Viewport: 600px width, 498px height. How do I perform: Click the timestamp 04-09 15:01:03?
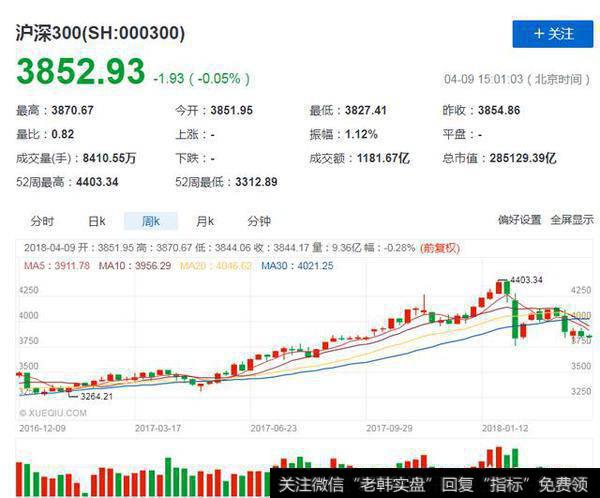tap(483, 79)
